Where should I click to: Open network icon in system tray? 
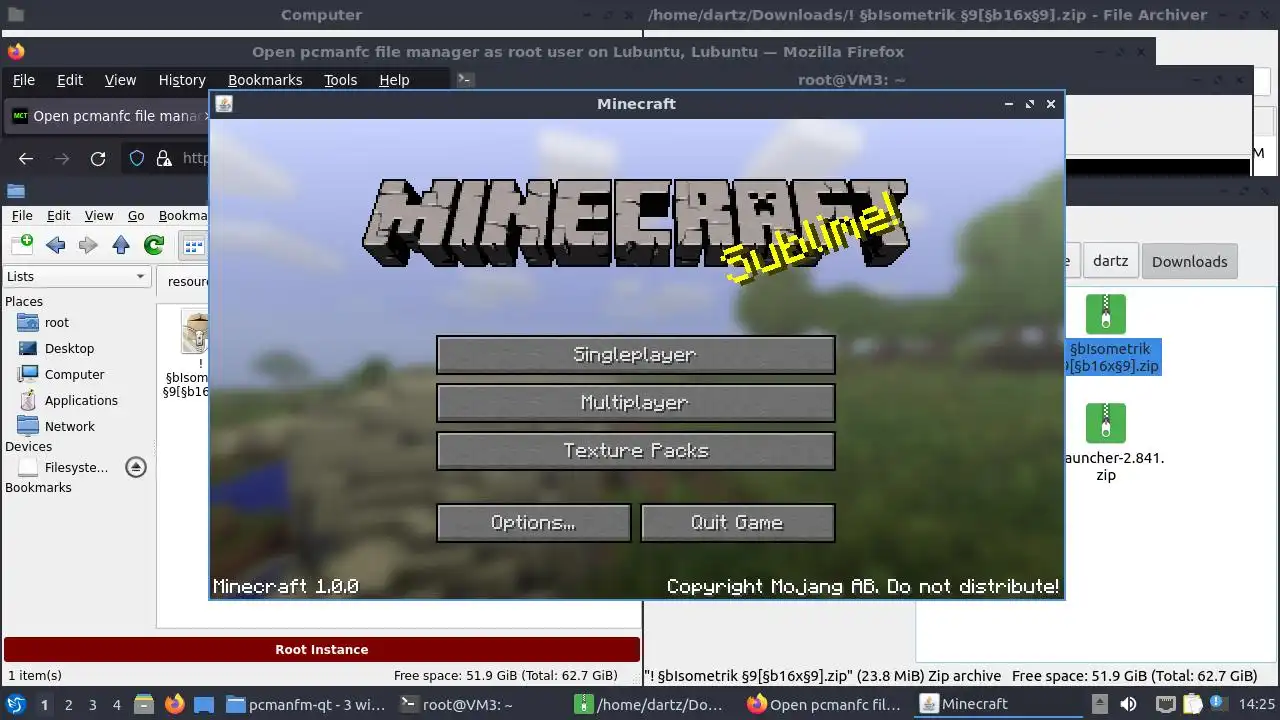(x=1165, y=704)
